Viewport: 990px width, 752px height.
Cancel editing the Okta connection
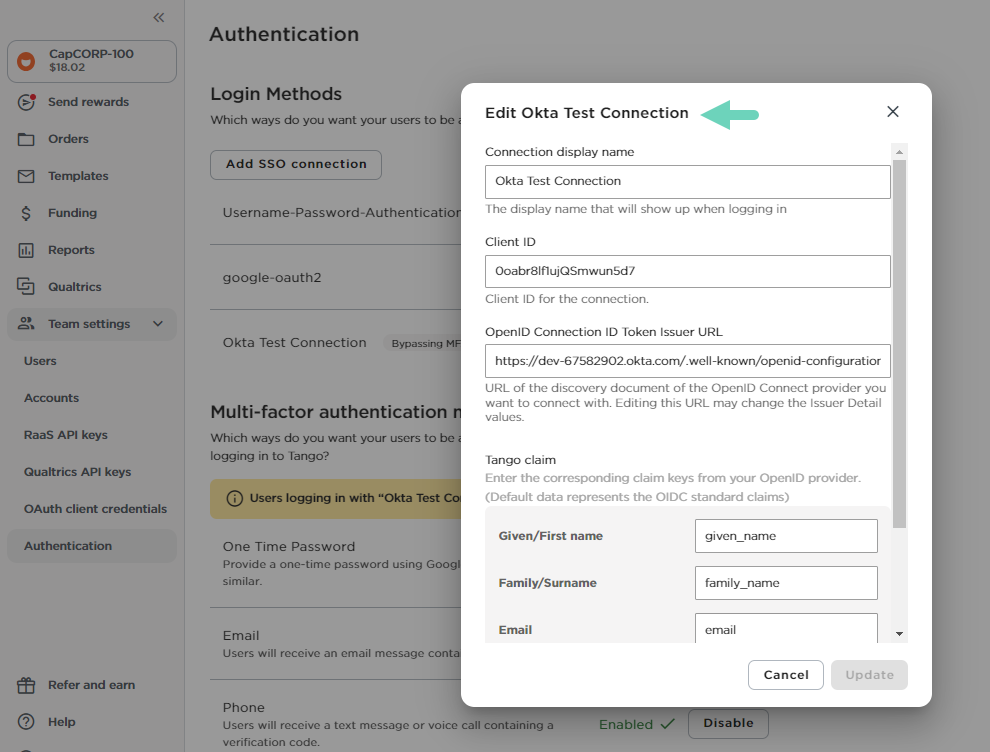(x=785, y=675)
